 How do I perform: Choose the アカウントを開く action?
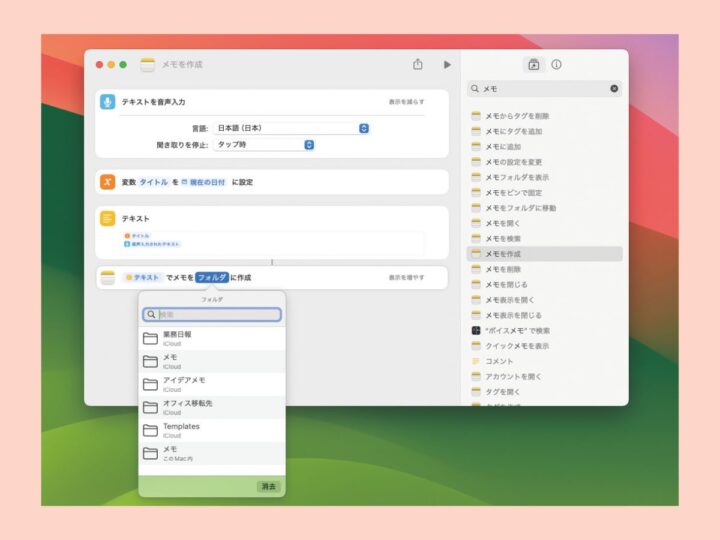click(x=545, y=376)
